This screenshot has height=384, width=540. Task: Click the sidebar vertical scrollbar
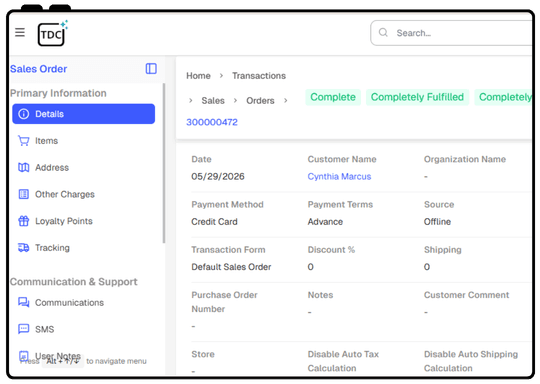pyautogui.click(x=164, y=163)
